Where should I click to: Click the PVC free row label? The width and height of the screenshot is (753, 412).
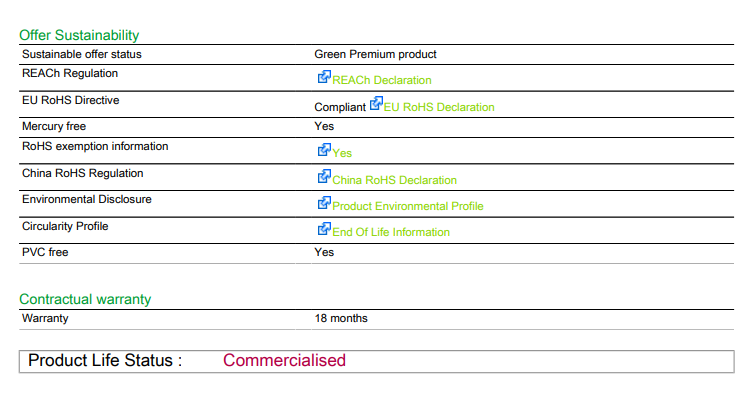pyautogui.click(x=45, y=252)
